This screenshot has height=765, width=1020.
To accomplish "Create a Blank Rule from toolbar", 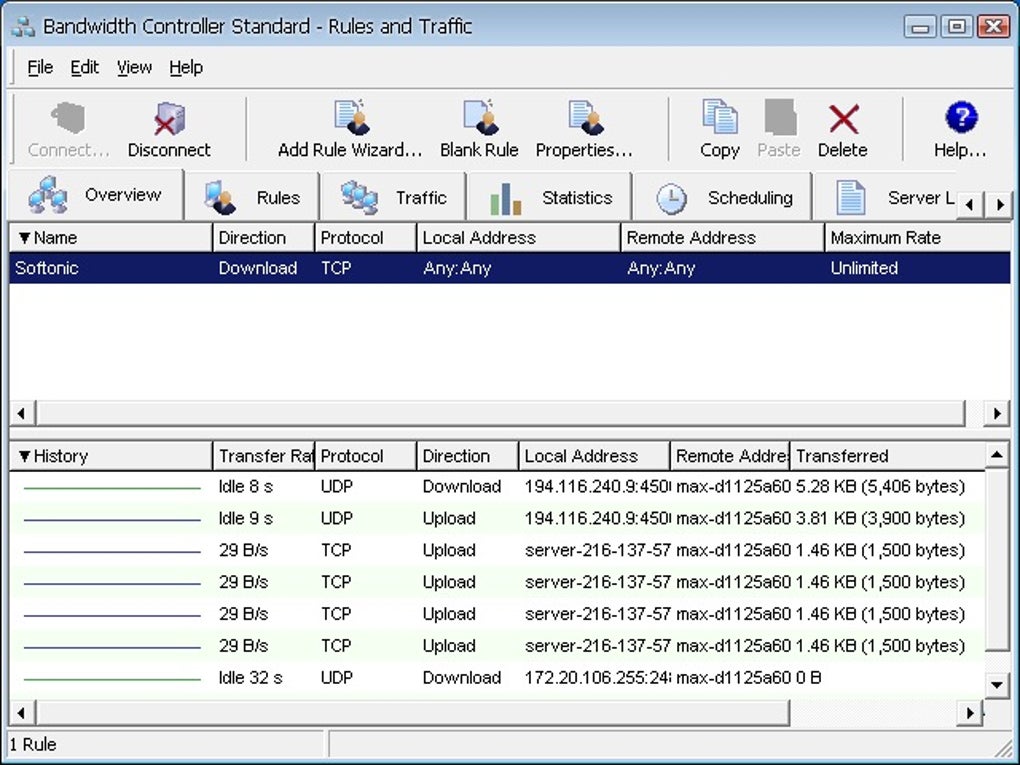I will pos(479,130).
